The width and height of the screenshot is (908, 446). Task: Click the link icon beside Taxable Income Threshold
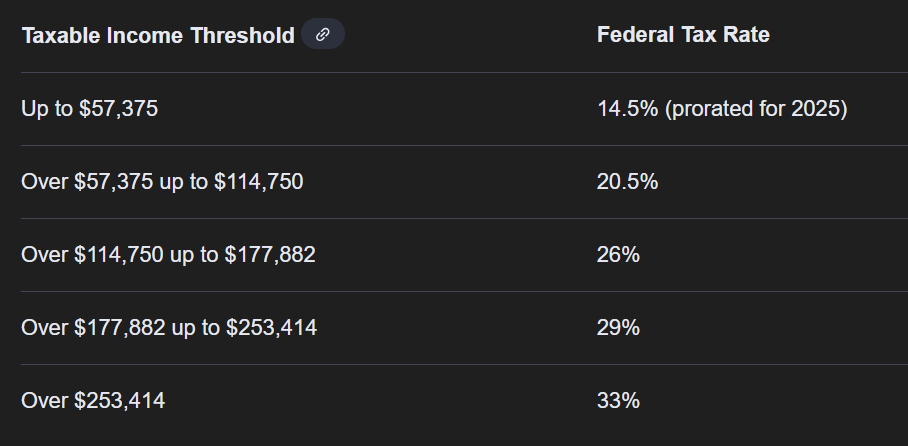click(322, 35)
